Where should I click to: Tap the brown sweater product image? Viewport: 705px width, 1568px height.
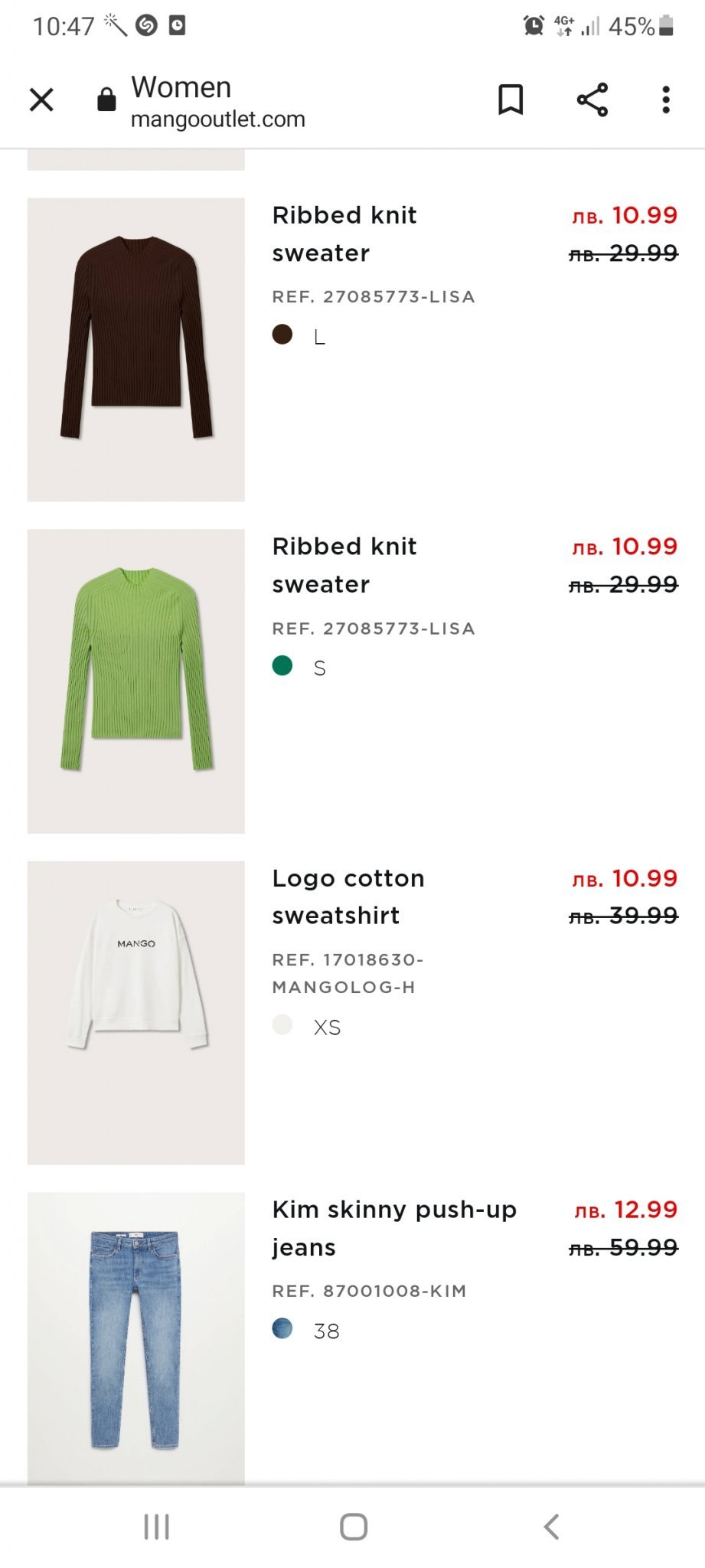pos(136,349)
